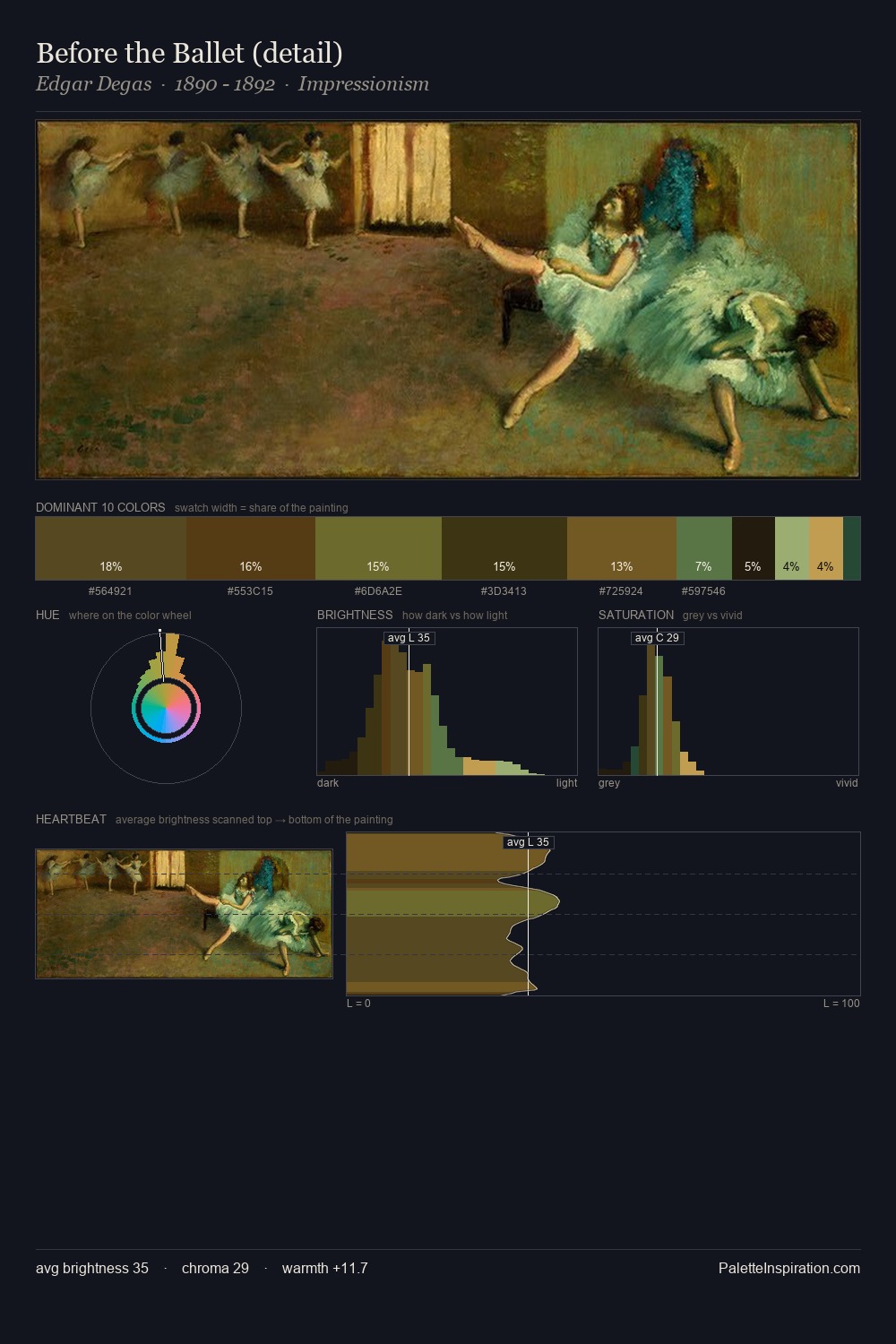896x1344 pixels.
Task: Click the saturation histogram chart
Action: [728, 702]
